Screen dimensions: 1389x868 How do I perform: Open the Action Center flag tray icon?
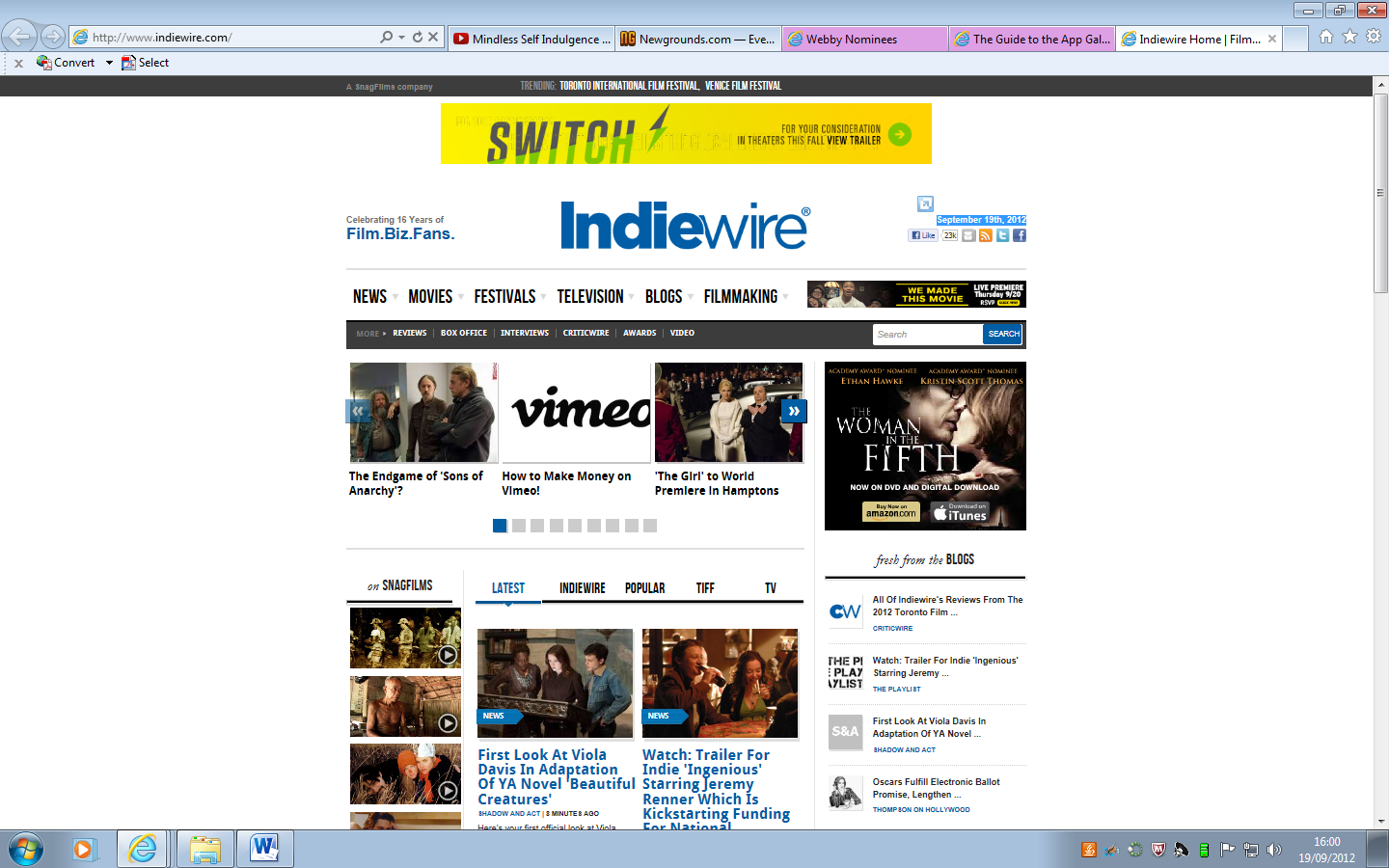point(1227,850)
